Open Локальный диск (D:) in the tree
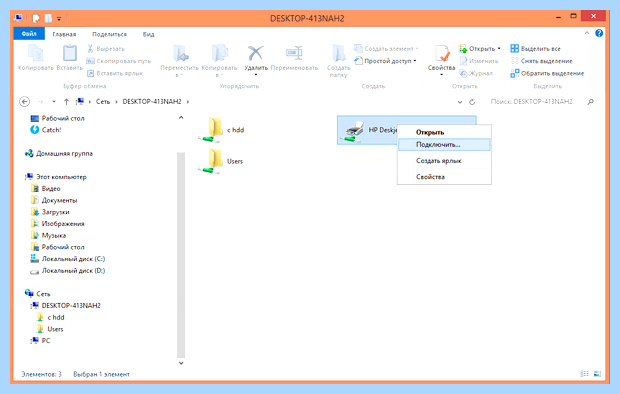 (68, 271)
